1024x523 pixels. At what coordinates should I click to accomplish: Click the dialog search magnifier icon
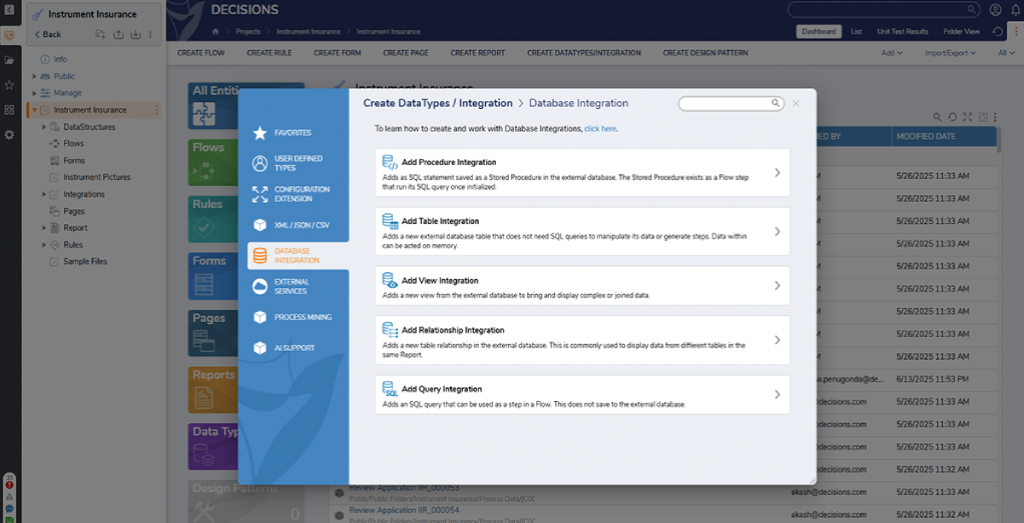point(775,103)
